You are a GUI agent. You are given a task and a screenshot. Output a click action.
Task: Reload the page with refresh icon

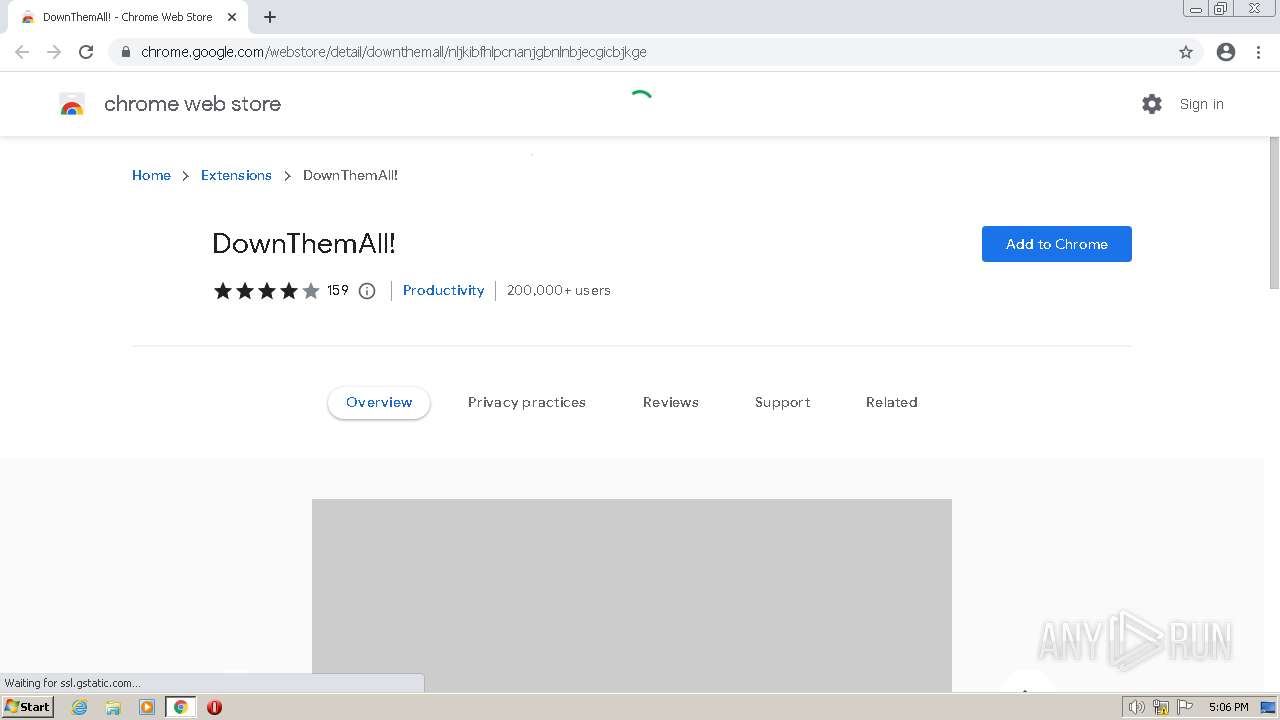86,52
